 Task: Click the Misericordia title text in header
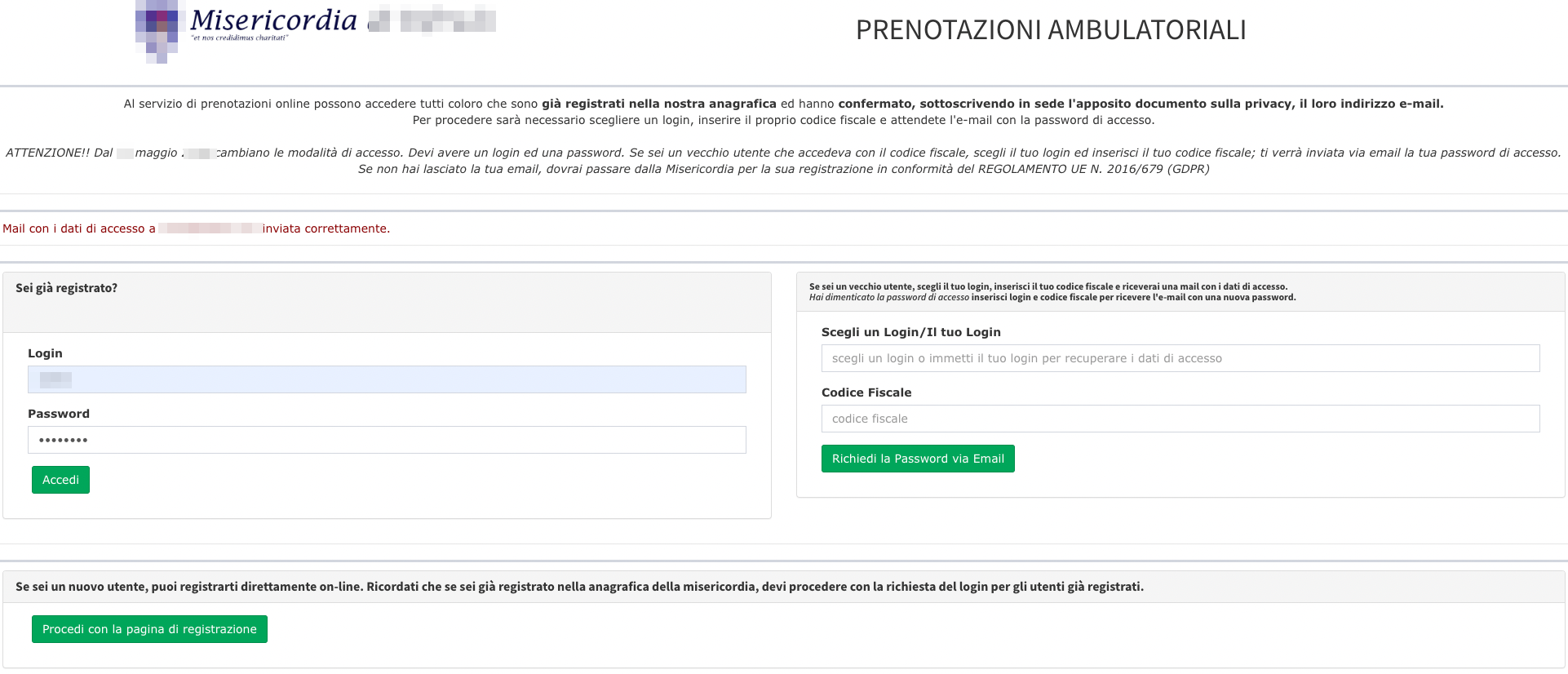pos(274,20)
